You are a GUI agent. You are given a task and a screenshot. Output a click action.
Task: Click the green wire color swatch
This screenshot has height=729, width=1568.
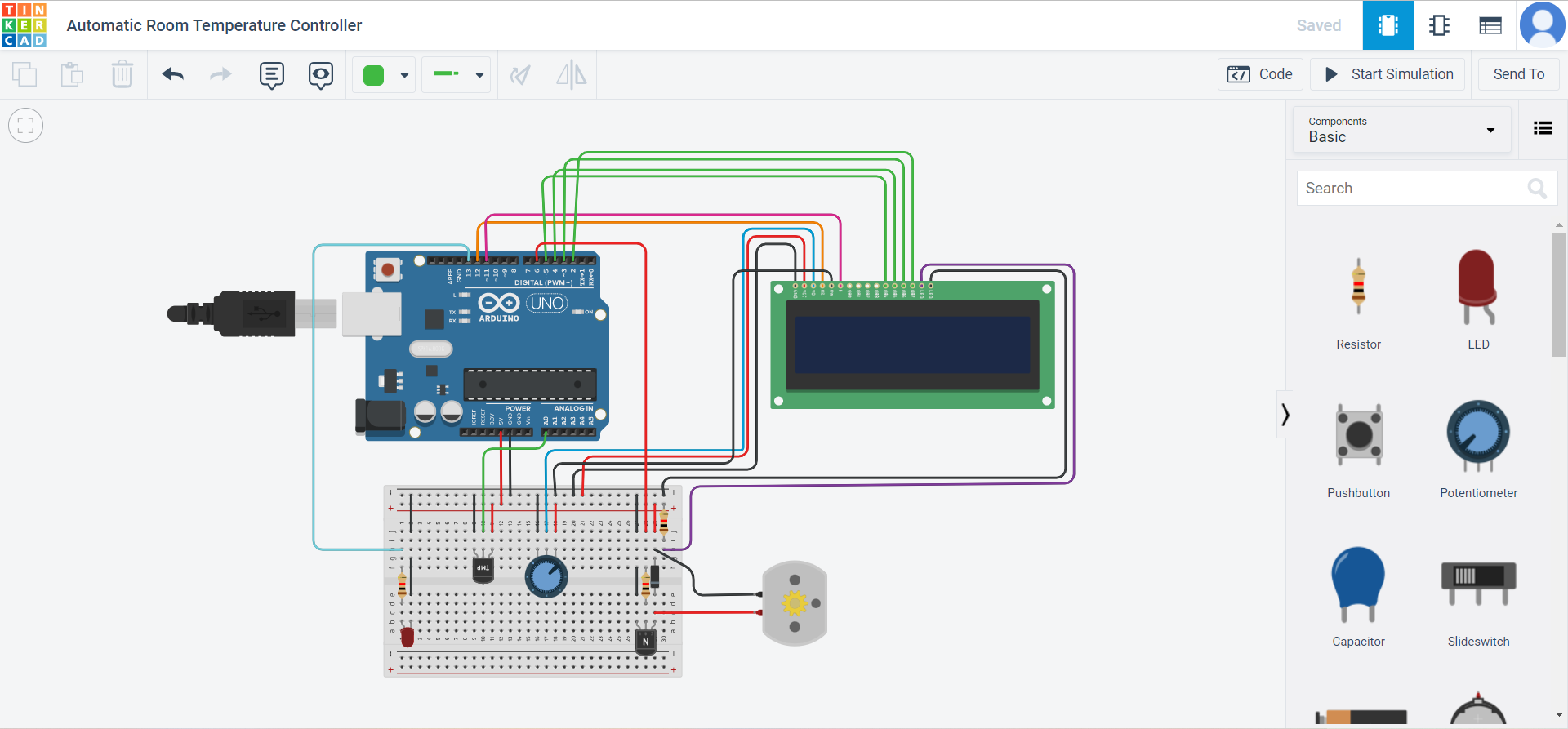coord(374,75)
